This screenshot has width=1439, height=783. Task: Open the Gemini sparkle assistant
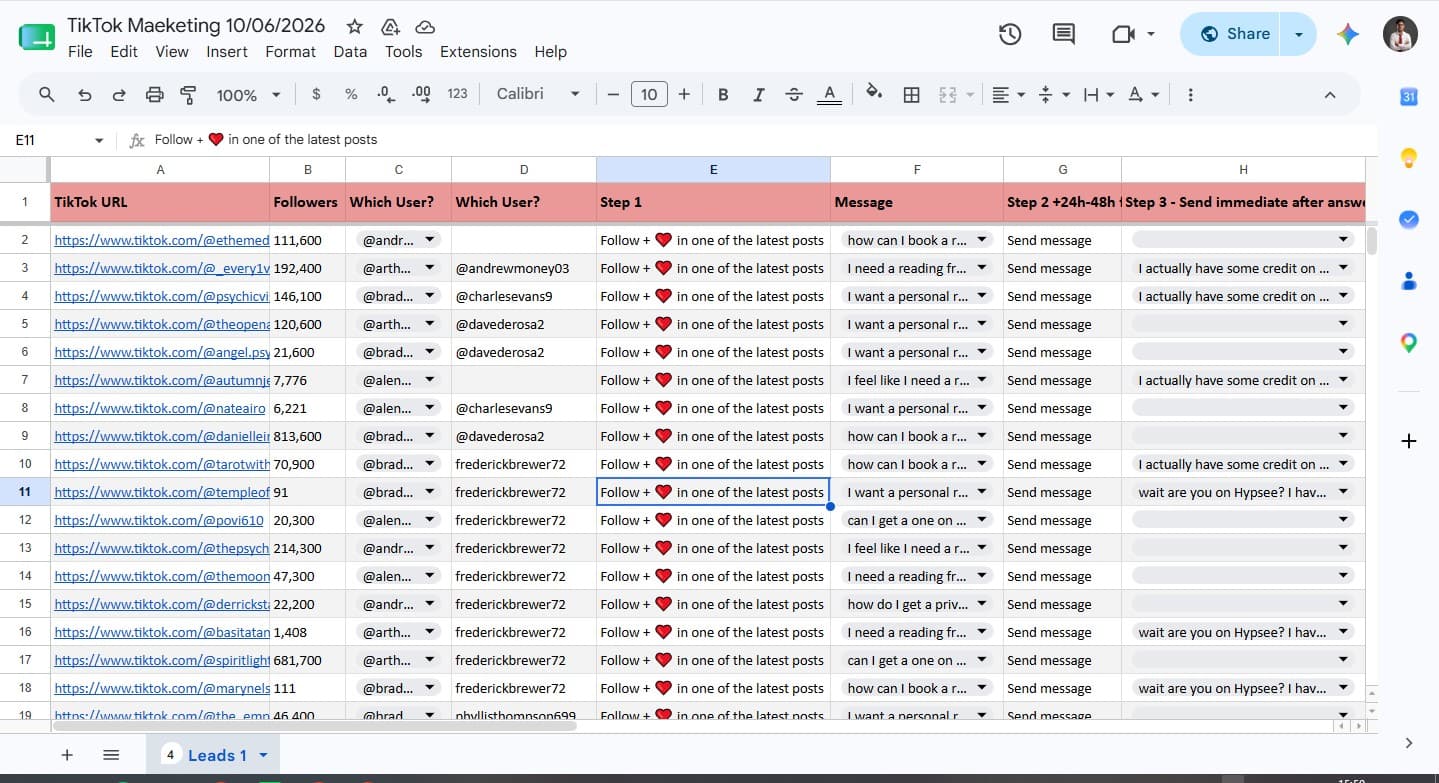tap(1348, 34)
